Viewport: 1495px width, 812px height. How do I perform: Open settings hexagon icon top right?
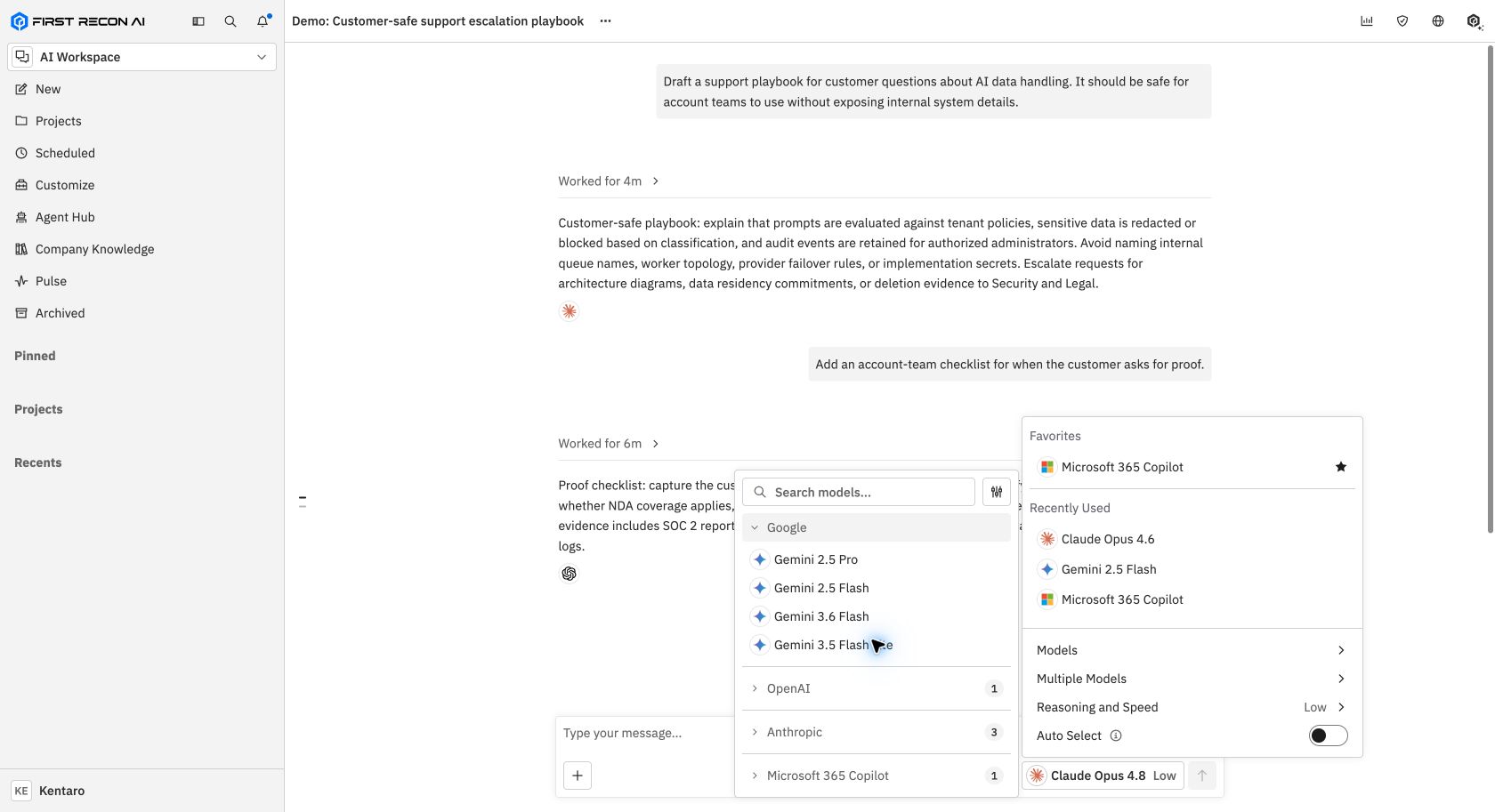click(x=1474, y=21)
